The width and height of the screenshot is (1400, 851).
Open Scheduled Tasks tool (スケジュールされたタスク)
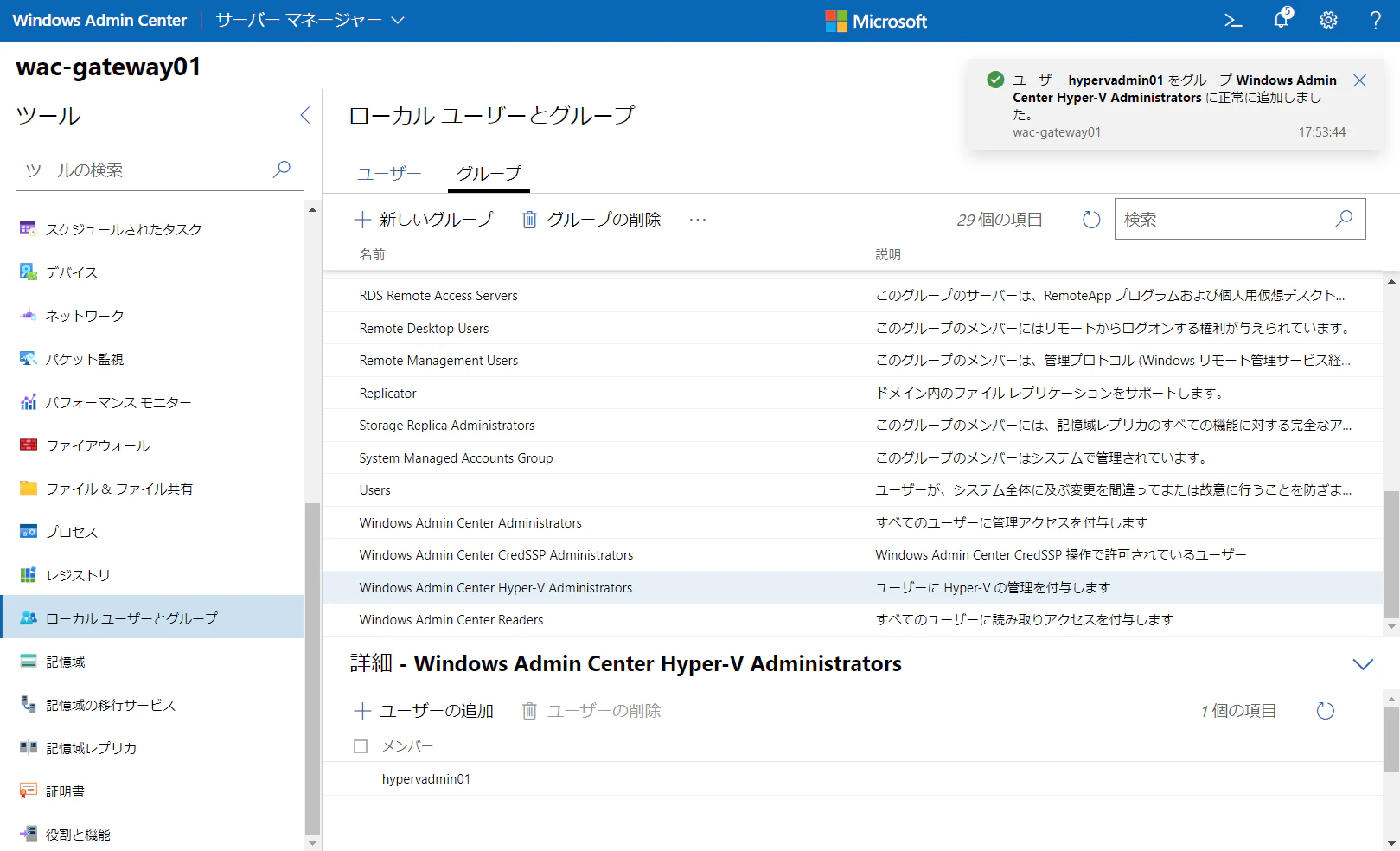pyautogui.click(x=153, y=229)
